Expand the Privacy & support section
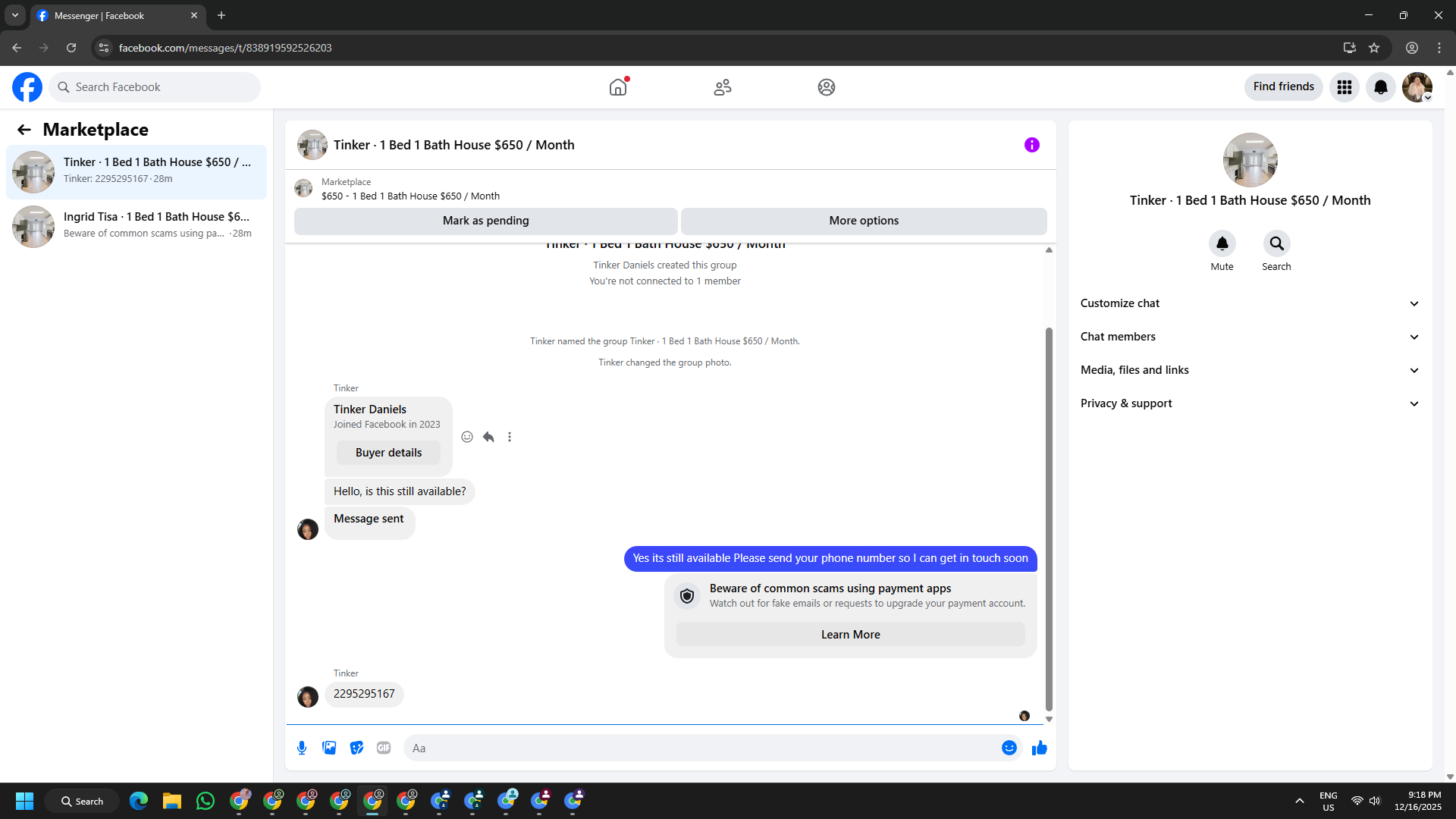Viewport: 1456px width, 819px height. click(1250, 403)
